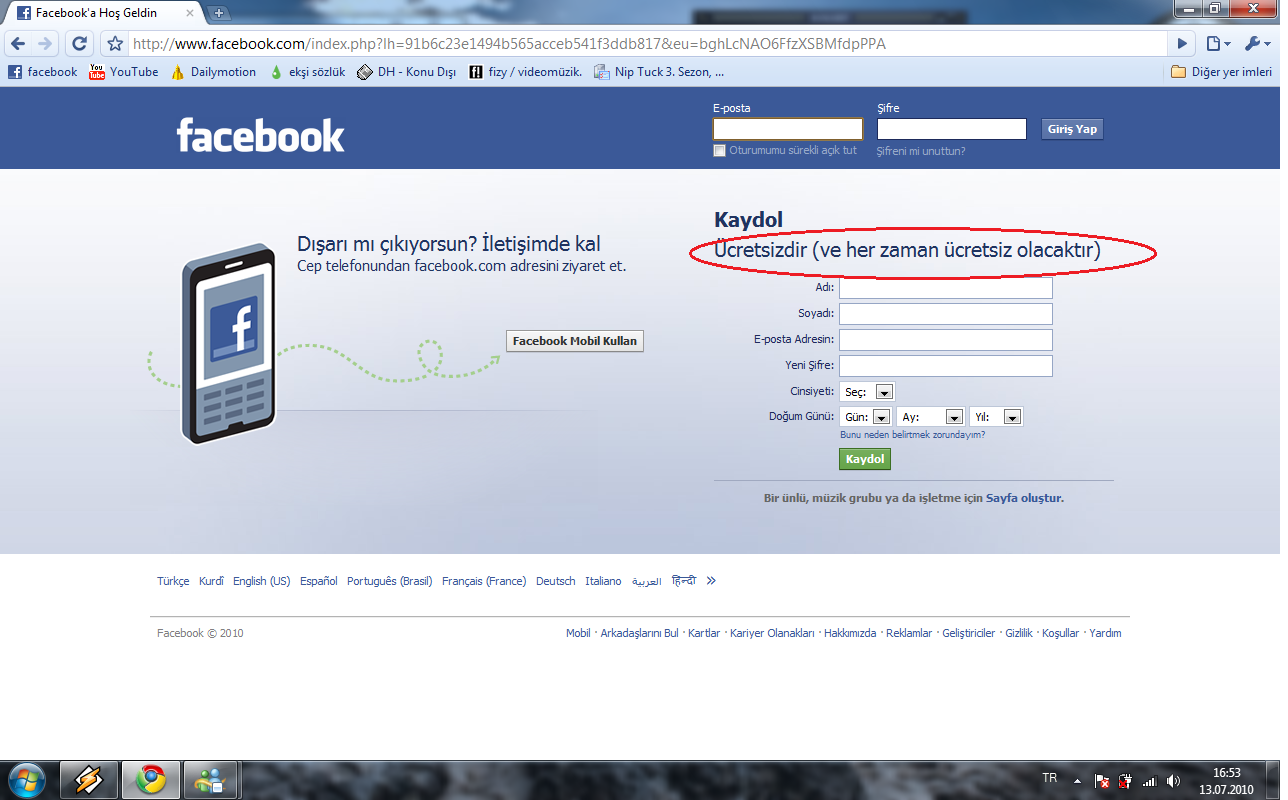1288x800 pixels.
Task: Click the 'Facebook Mobil Kullan' button
Action: (574, 341)
